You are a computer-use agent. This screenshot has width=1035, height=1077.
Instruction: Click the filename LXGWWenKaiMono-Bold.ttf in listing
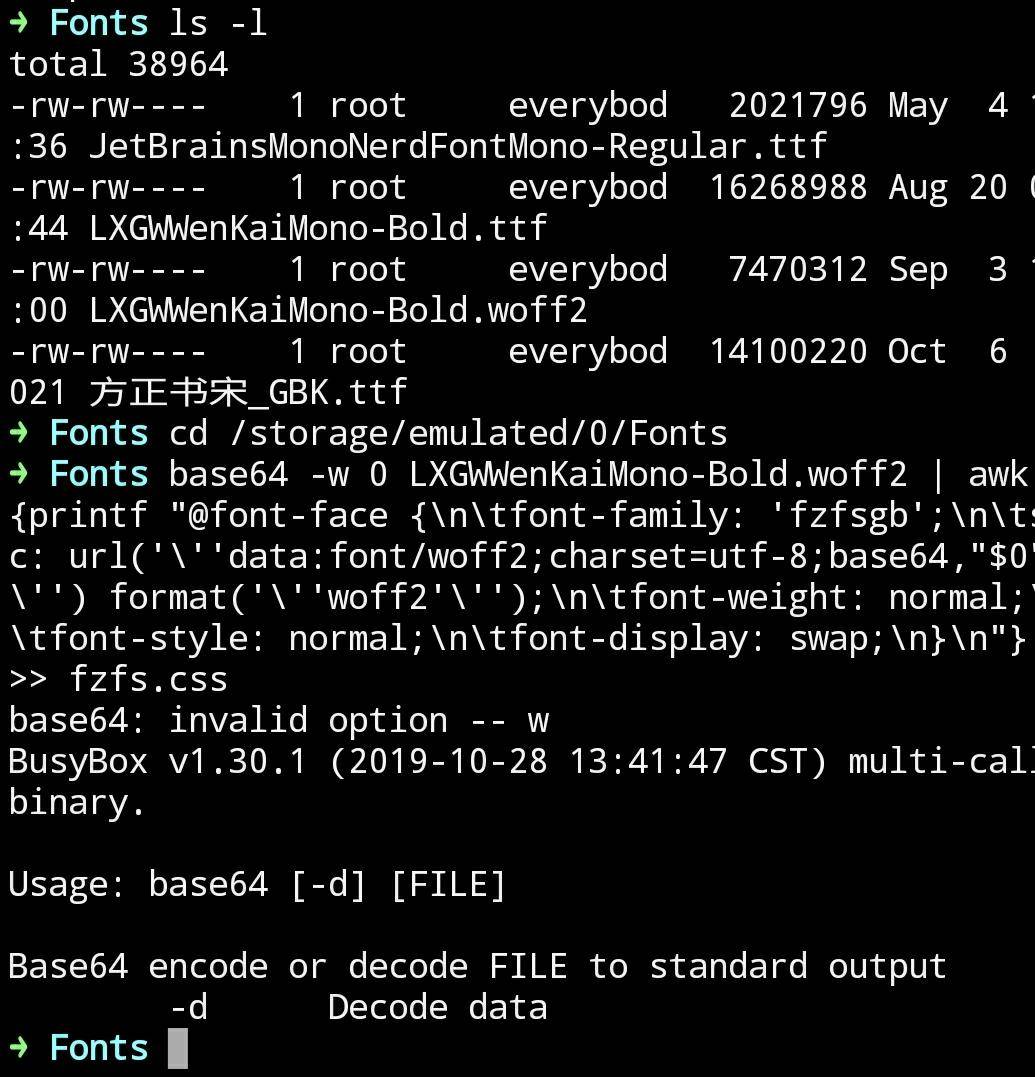click(317, 228)
